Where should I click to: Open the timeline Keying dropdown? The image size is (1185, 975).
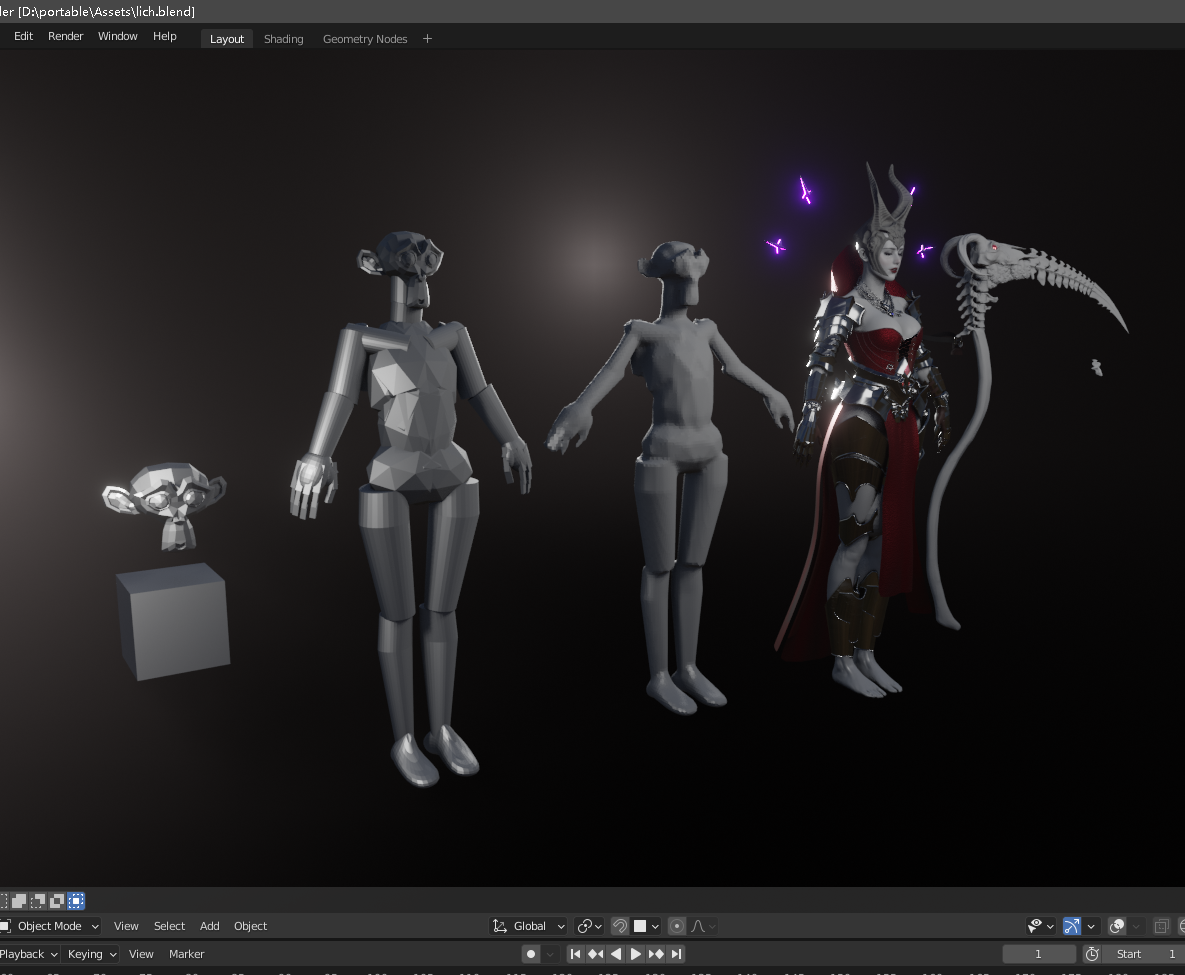(91, 954)
